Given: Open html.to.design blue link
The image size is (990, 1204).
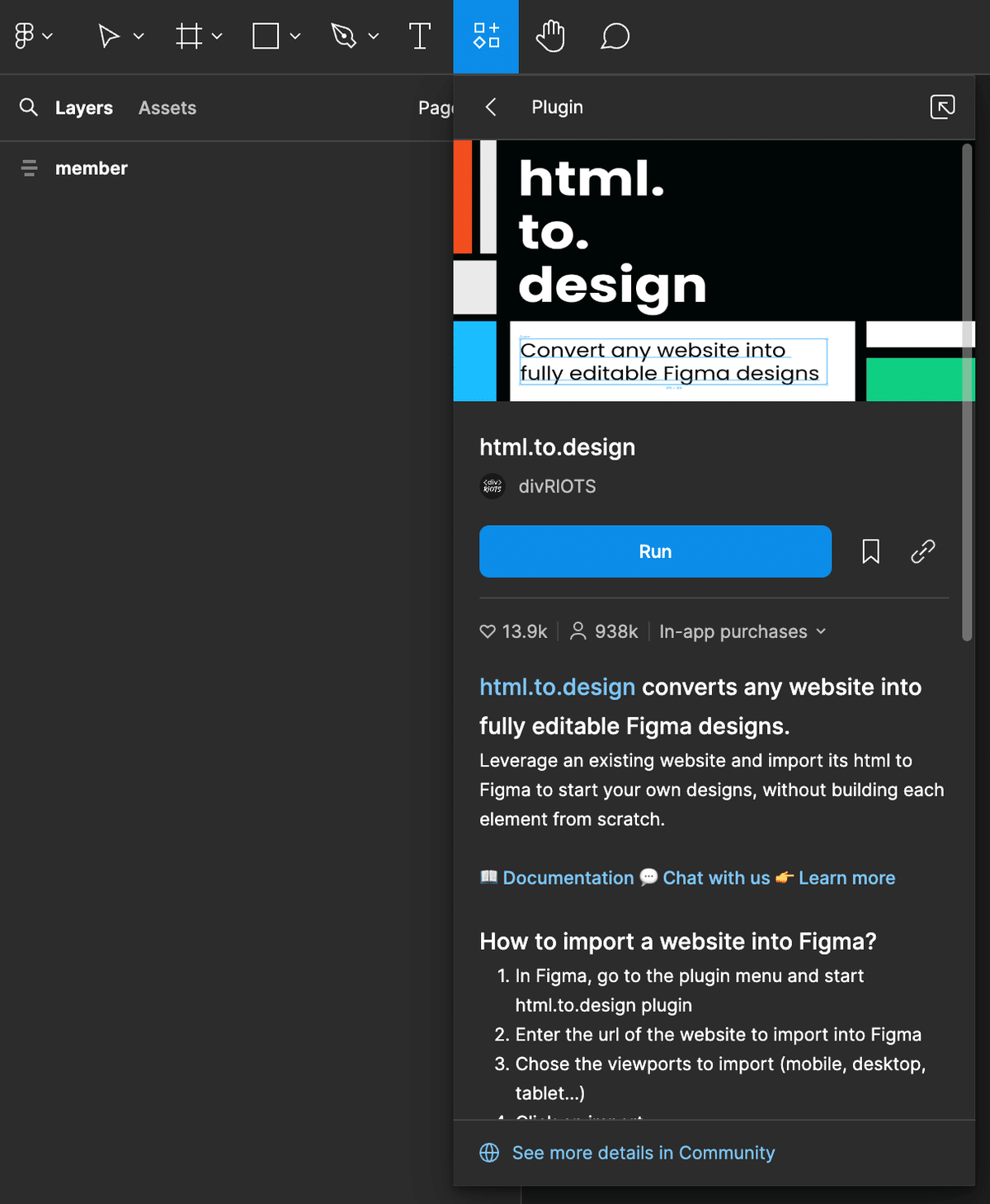Looking at the screenshot, I should [557, 687].
